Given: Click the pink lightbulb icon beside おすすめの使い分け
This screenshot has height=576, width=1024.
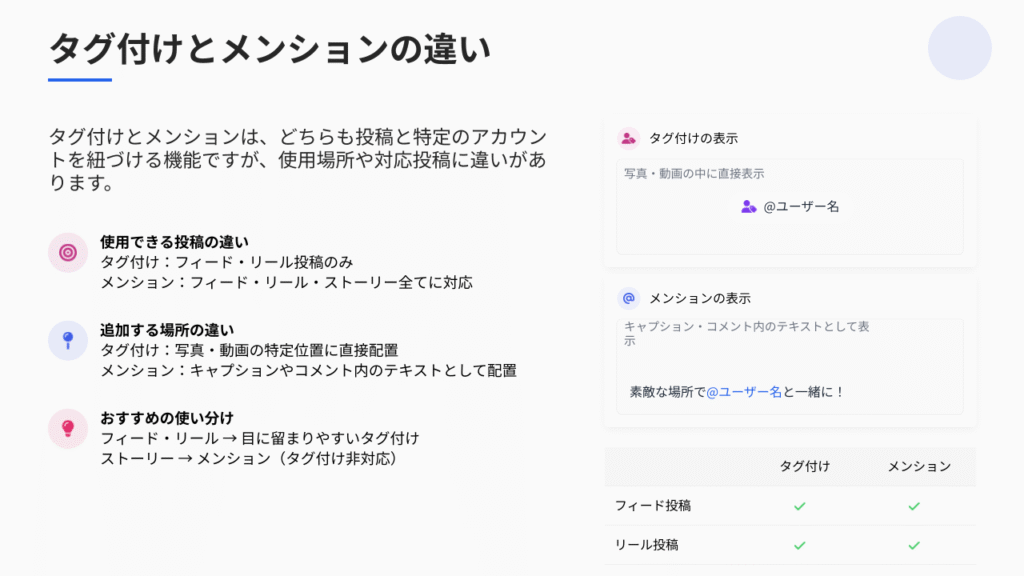Looking at the screenshot, I should (68, 428).
